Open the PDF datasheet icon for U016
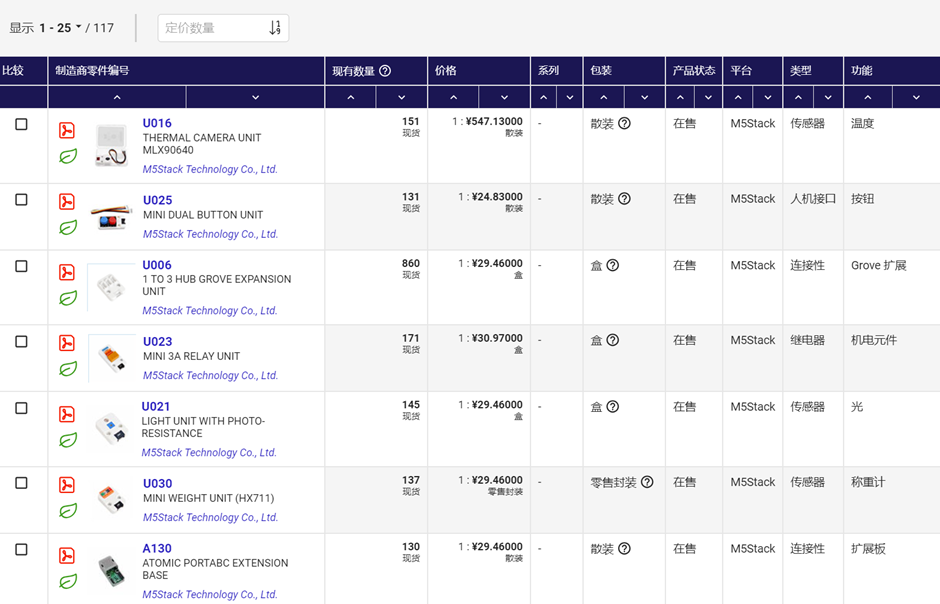Screen dimensions: 940x604 [x=67, y=131]
